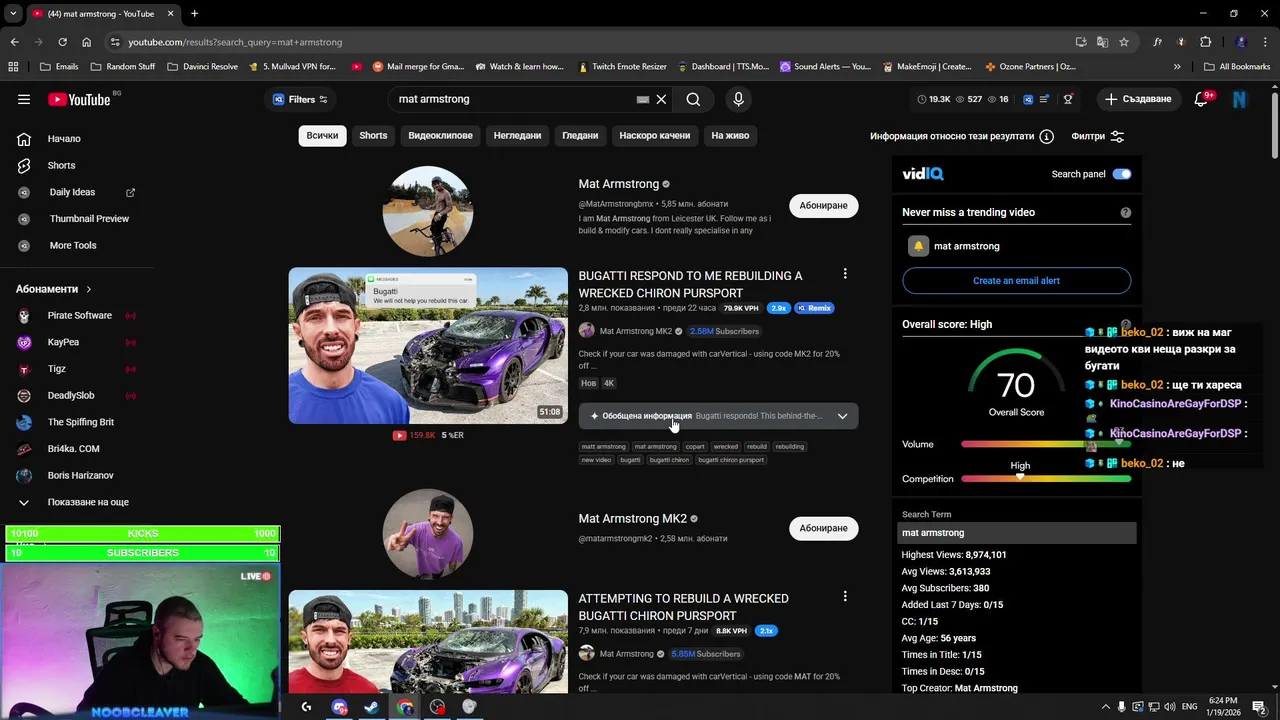Reload the page in the browser
The image size is (1280, 720).
coord(62,42)
